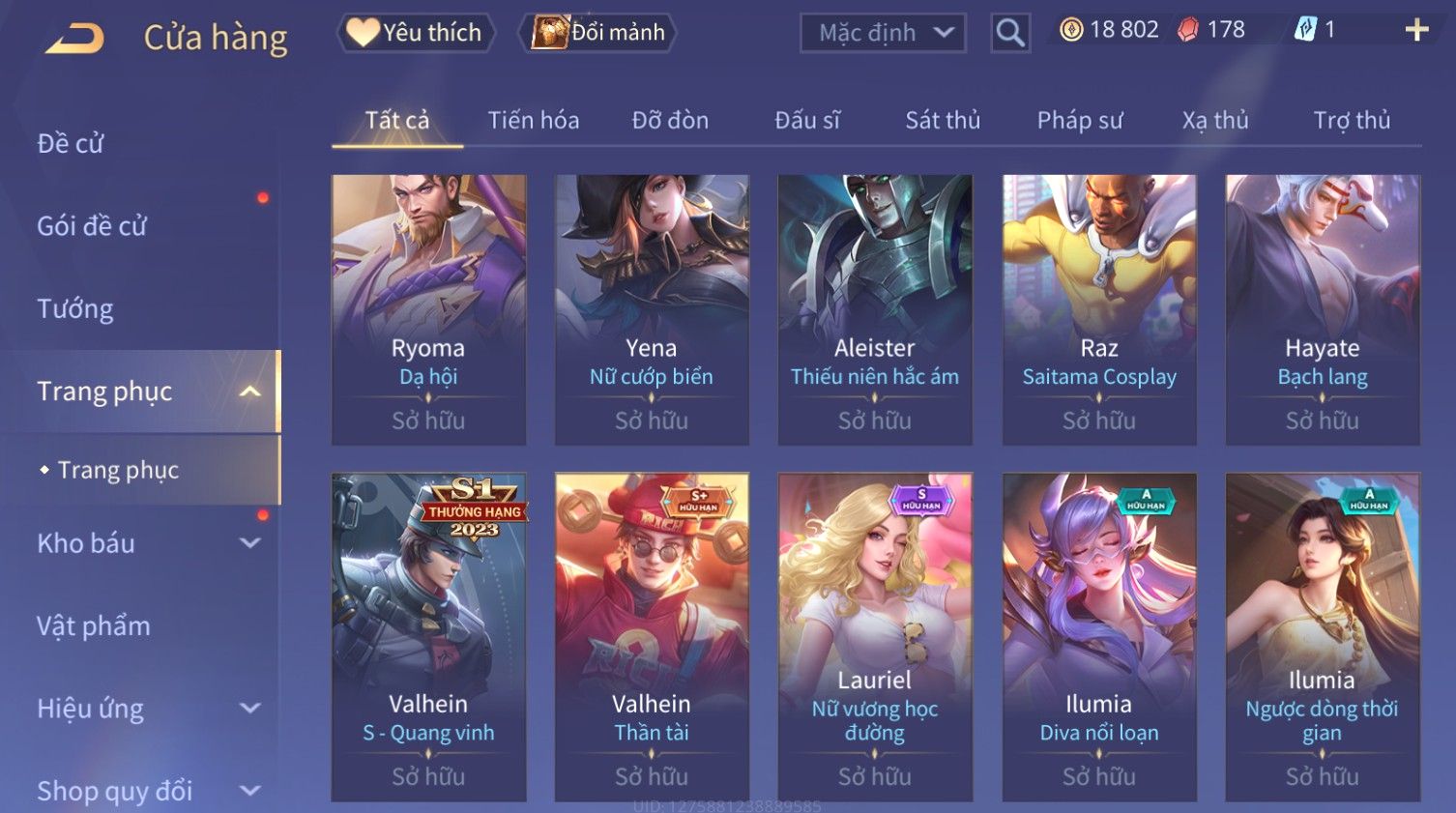
Task: Switch to the Pháp sư tab
Action: (x=1080, y=121)
